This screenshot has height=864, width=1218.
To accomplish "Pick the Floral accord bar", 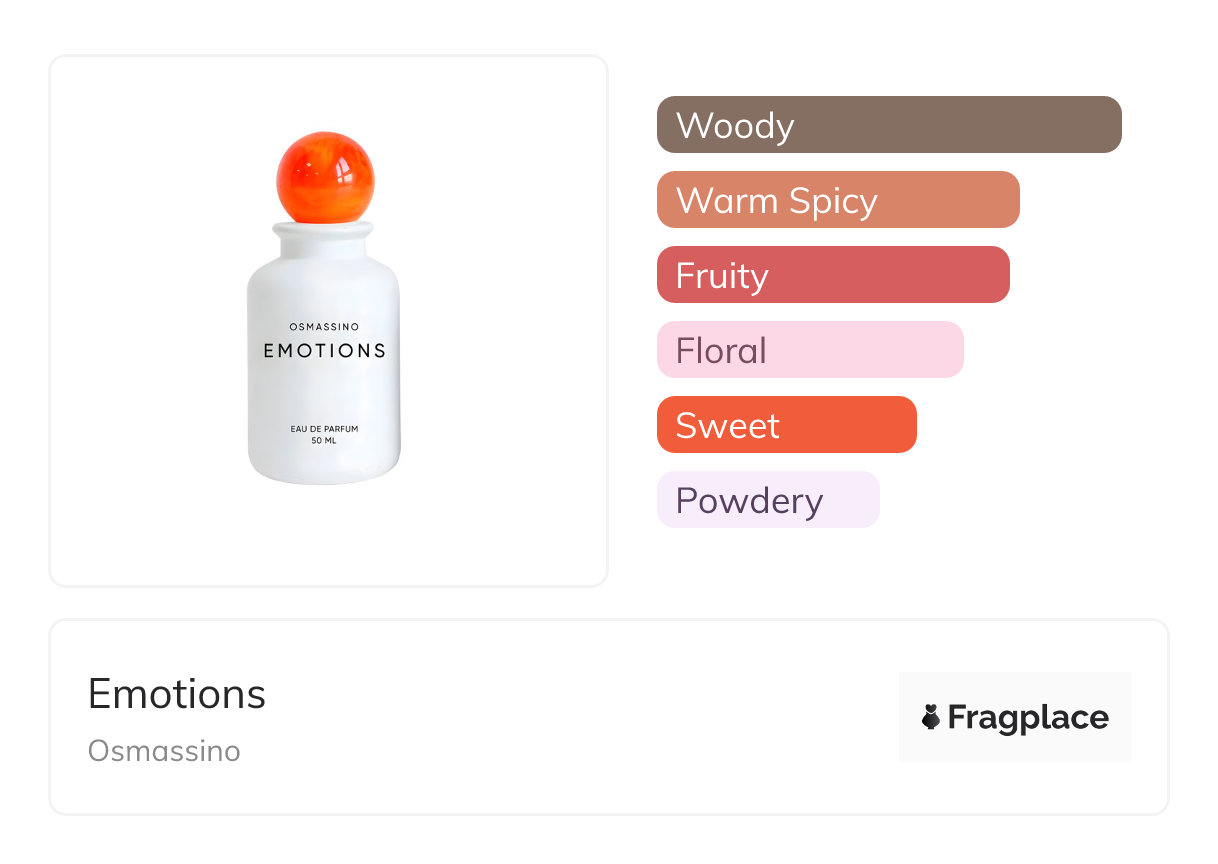I will point(809,350).
